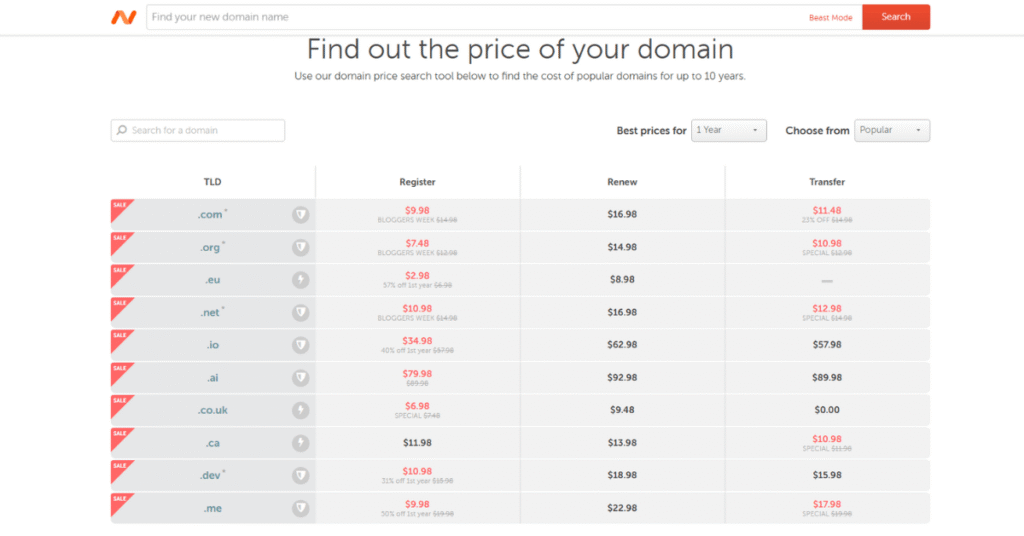Click the TLD column header
Viewport: 1024px width, 536px height.
click(212, 182)
